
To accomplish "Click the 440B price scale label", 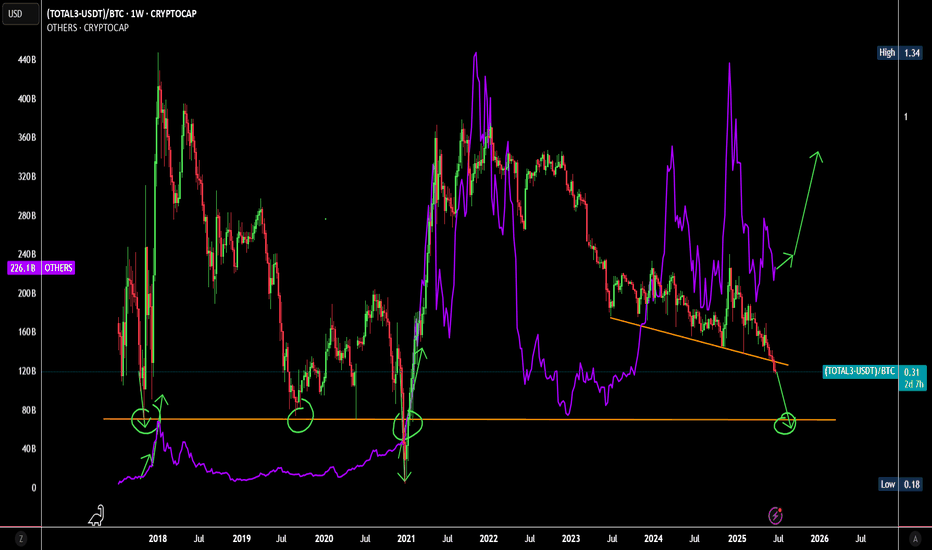I will (27, 60).
